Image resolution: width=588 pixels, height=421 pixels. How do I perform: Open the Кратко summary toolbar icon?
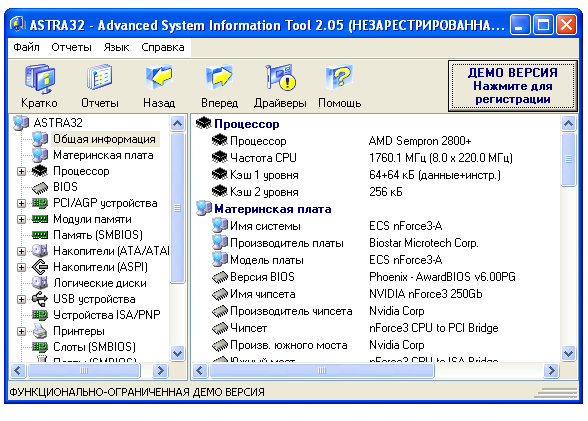point(40,79)
